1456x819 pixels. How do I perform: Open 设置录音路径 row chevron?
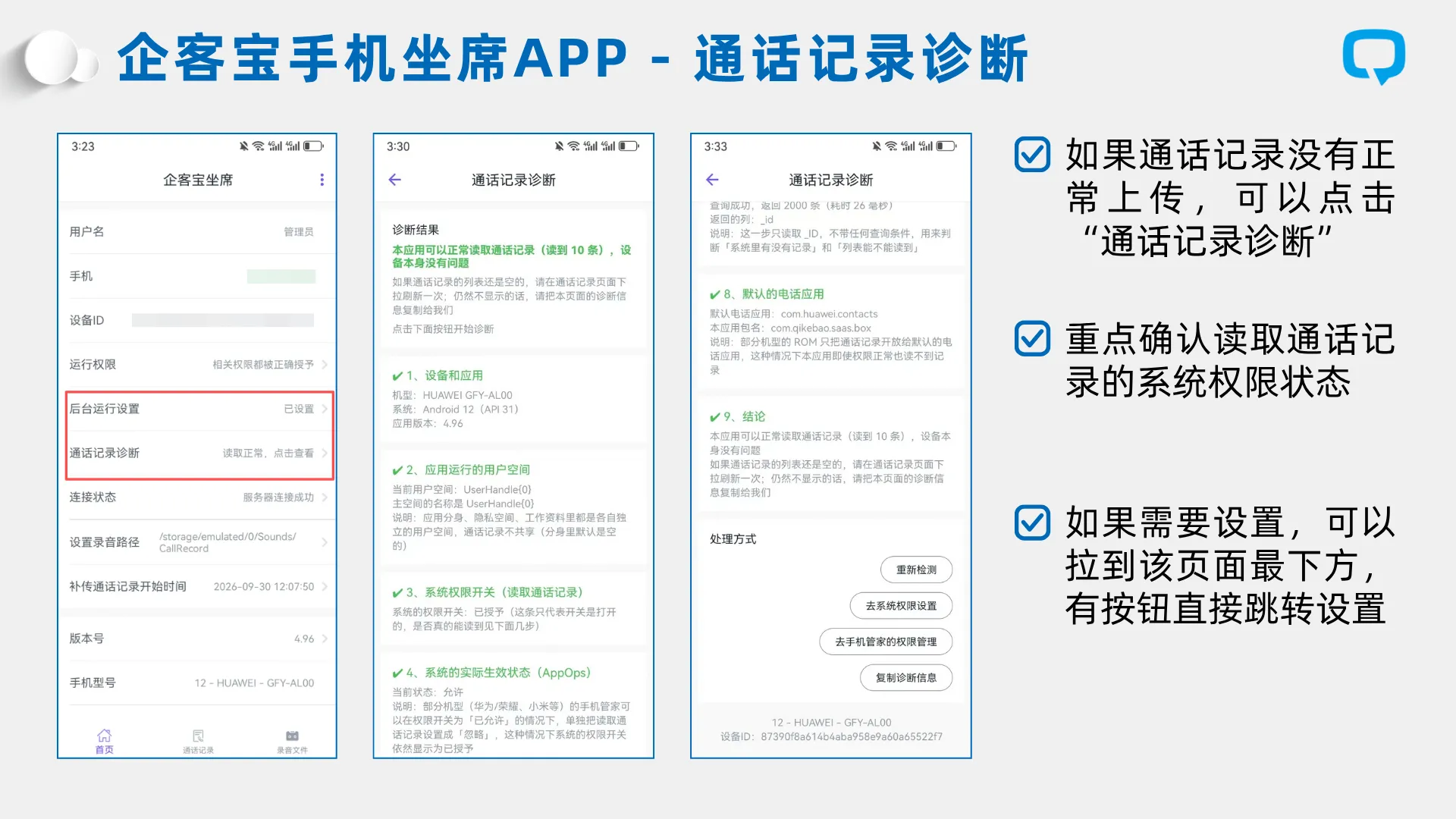tap(325, 542)
